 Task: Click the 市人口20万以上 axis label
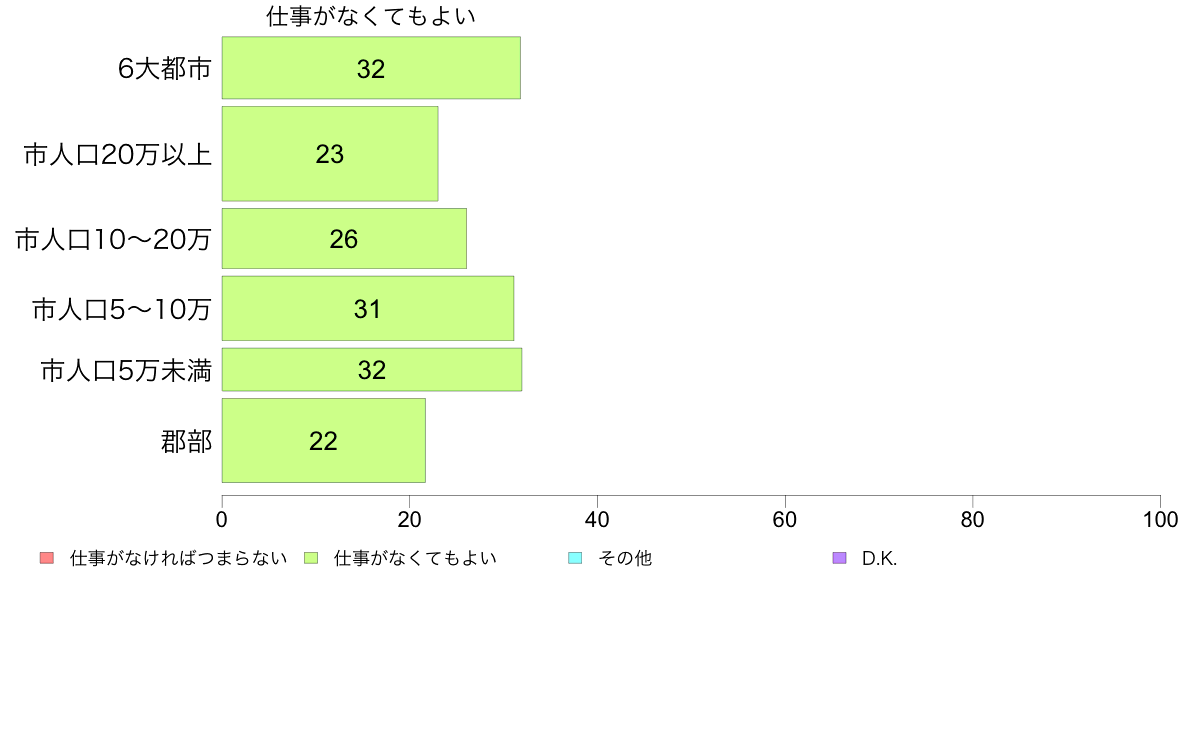(117, 155)
